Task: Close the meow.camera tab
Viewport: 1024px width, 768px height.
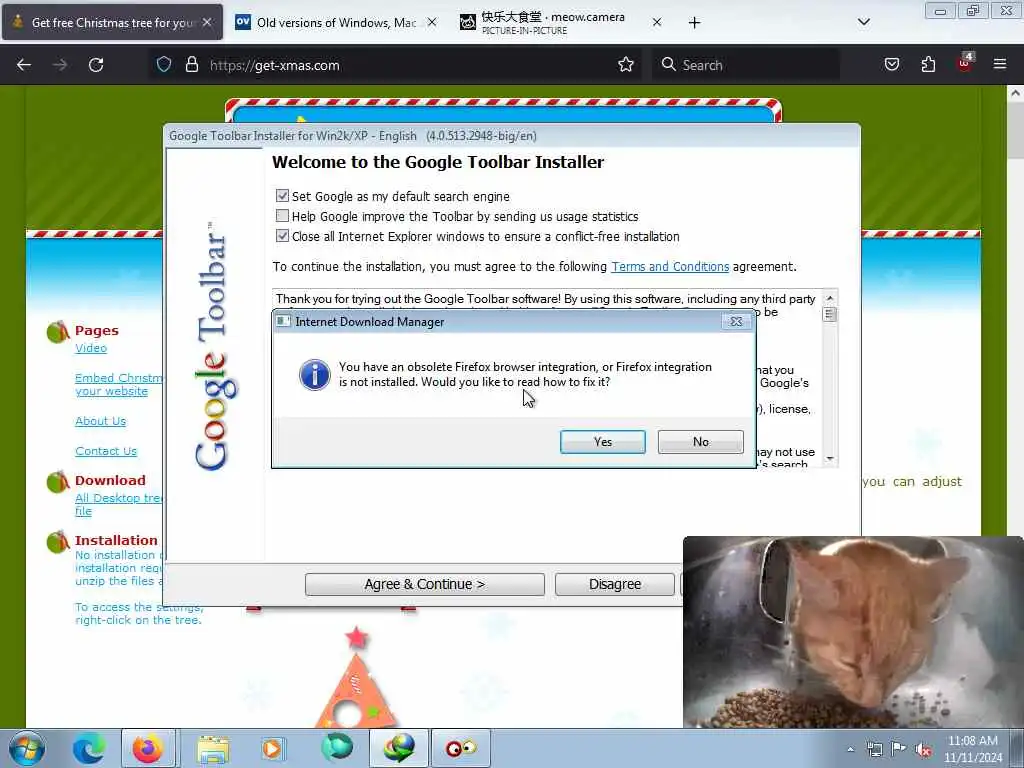Action: 657,22
